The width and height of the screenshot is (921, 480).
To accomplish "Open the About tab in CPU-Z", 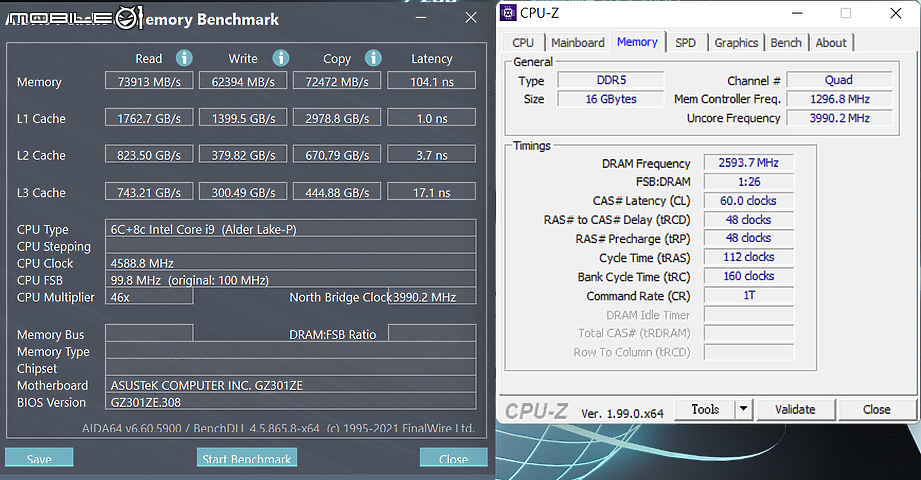I will pyautogui.click(x=831, y=43).
